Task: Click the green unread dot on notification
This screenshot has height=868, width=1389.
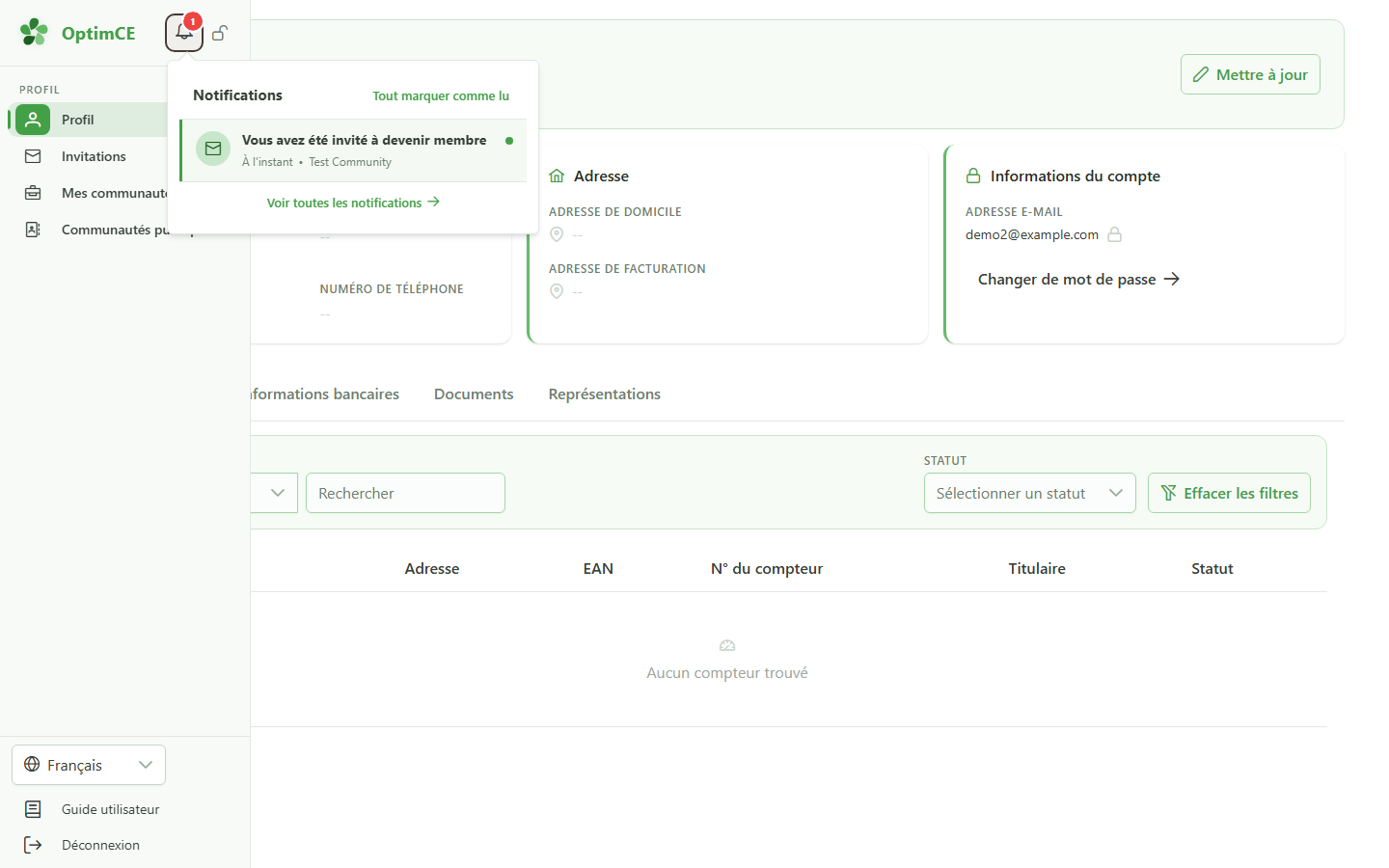Action: [x=509, y=141]
